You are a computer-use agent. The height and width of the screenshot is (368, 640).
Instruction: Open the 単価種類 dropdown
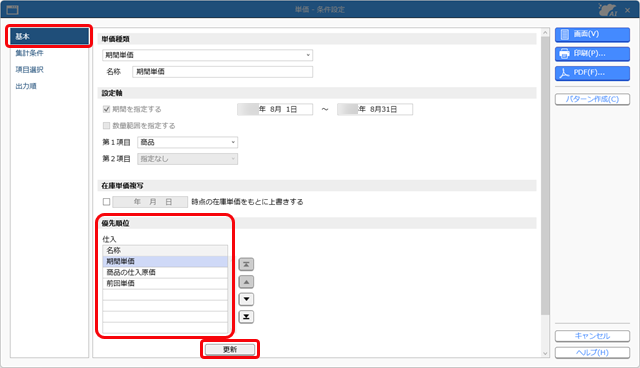coord(207,55)
